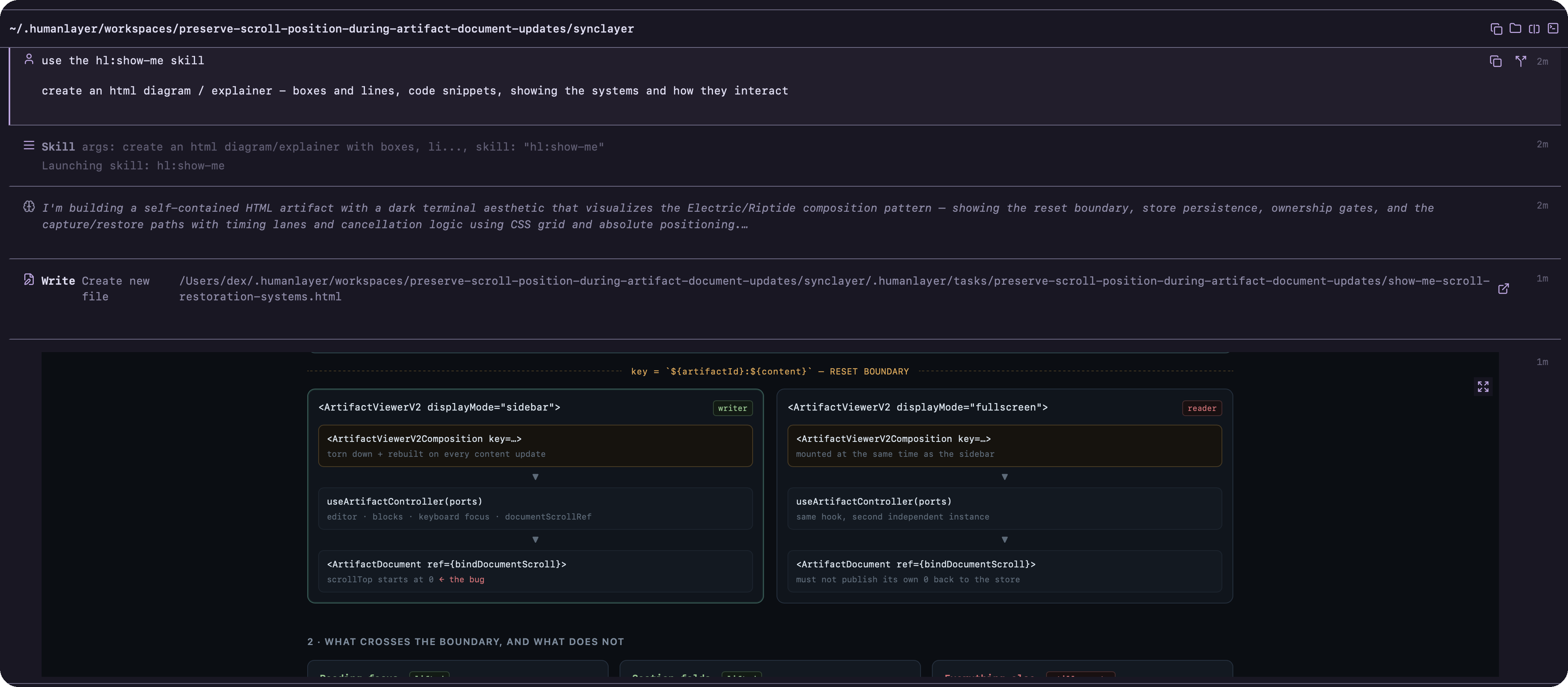Click 'create an html diagram / explainer' message line

pos(414,91)
